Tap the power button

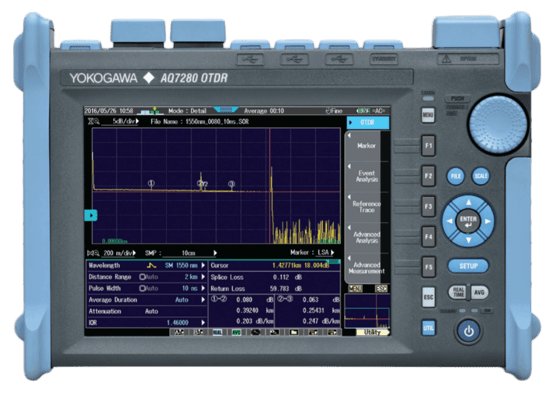[469, 331]
